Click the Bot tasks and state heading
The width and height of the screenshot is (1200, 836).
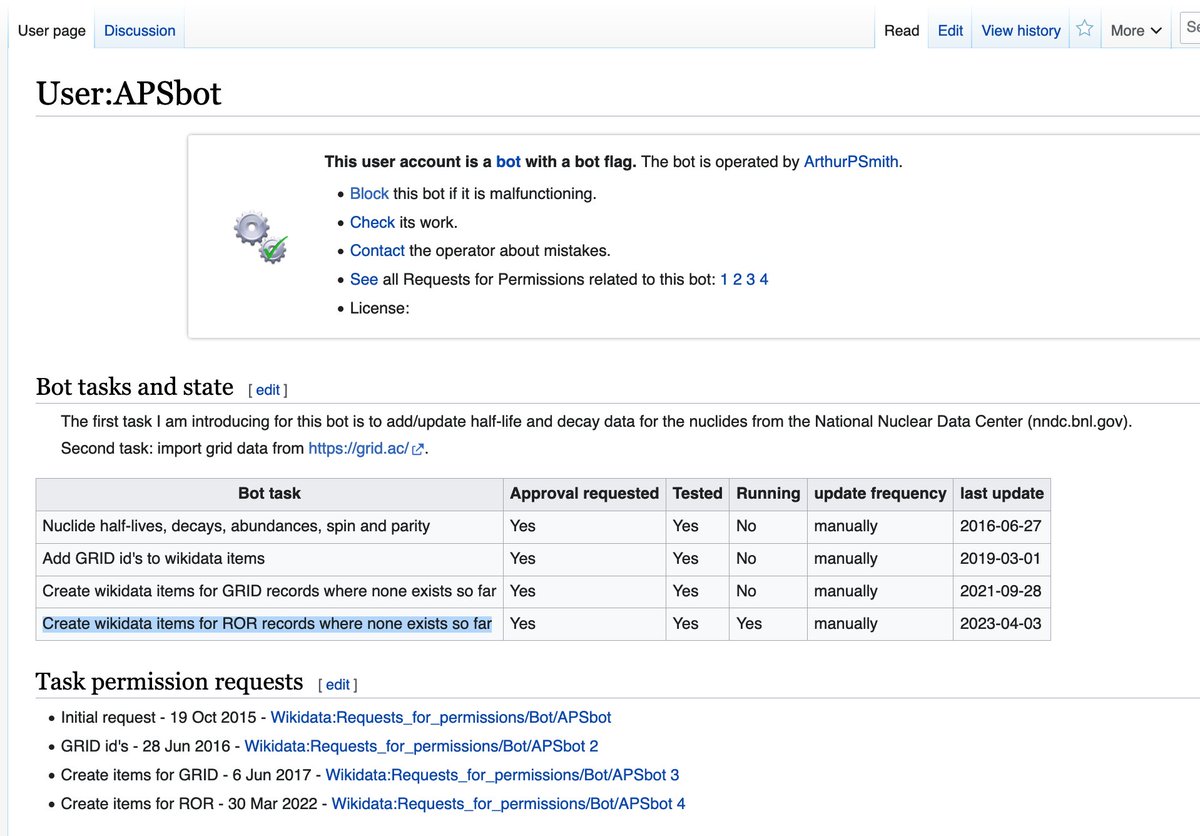click(135, 387)
